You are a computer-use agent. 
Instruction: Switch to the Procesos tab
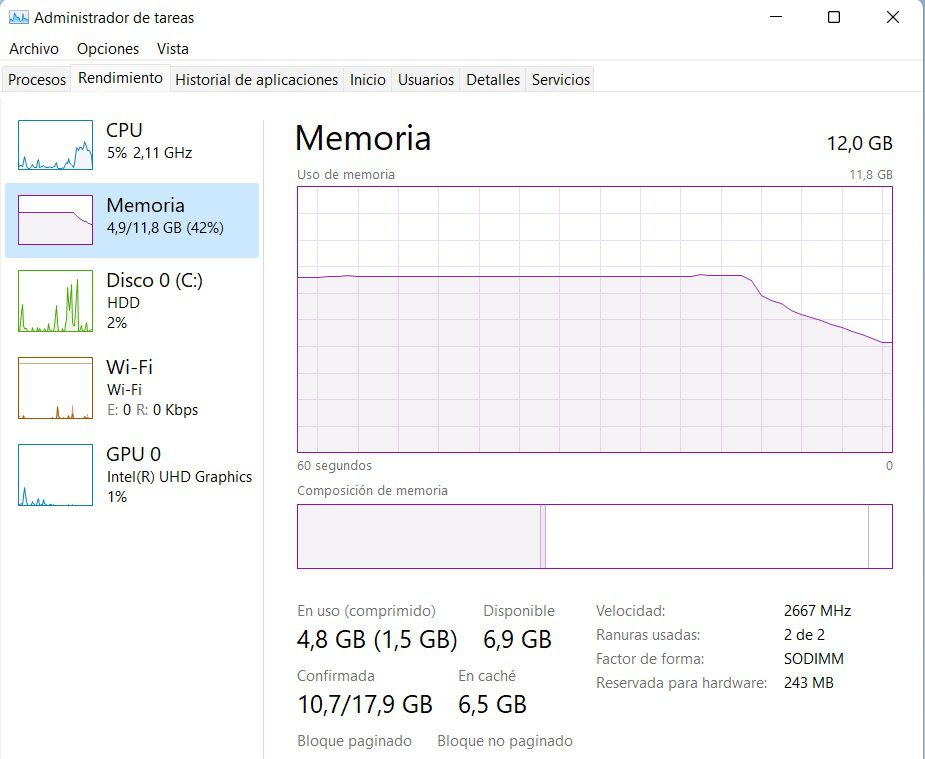pos(36,79)
